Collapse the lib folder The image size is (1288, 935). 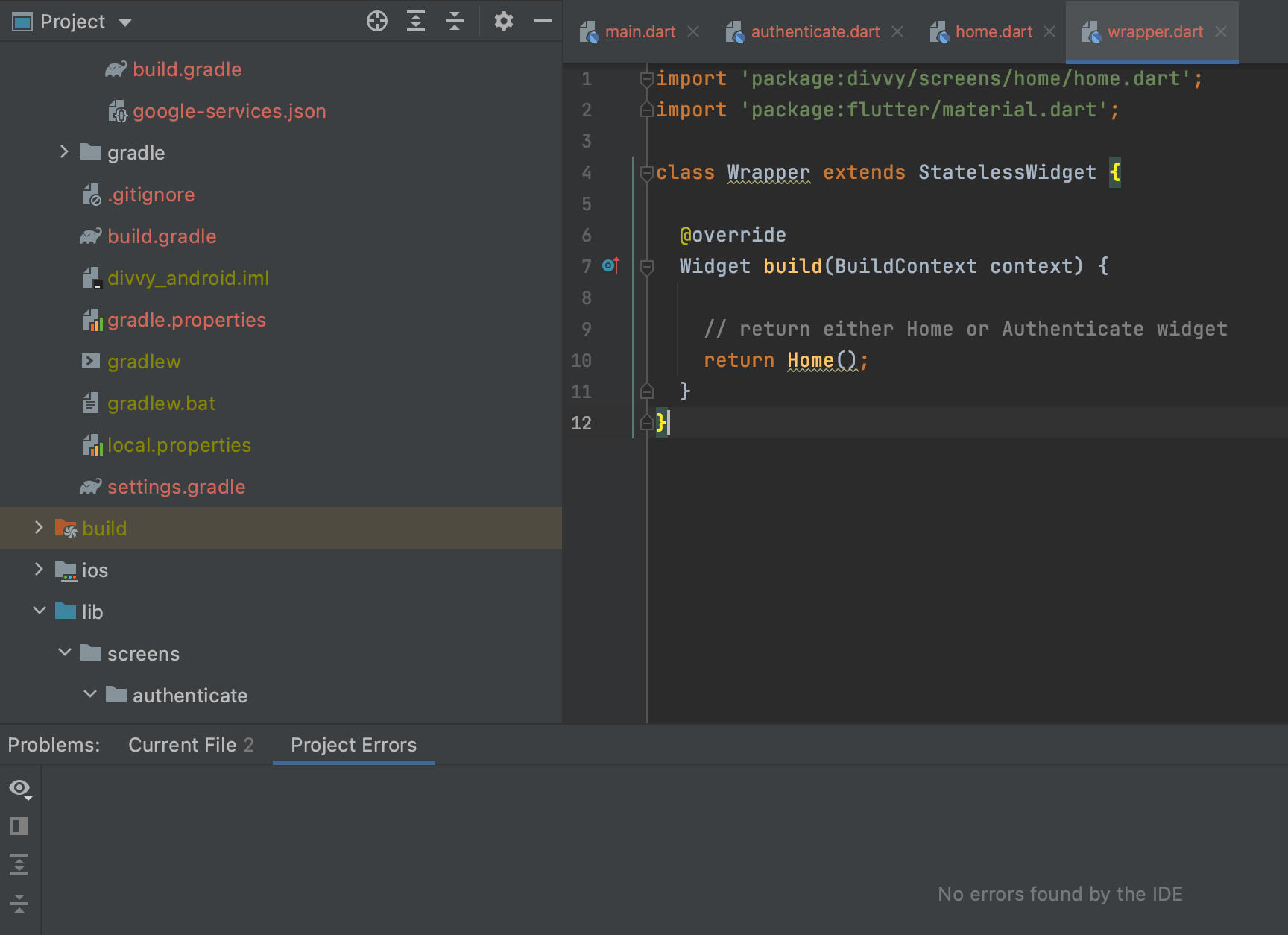tap(40, 611)
